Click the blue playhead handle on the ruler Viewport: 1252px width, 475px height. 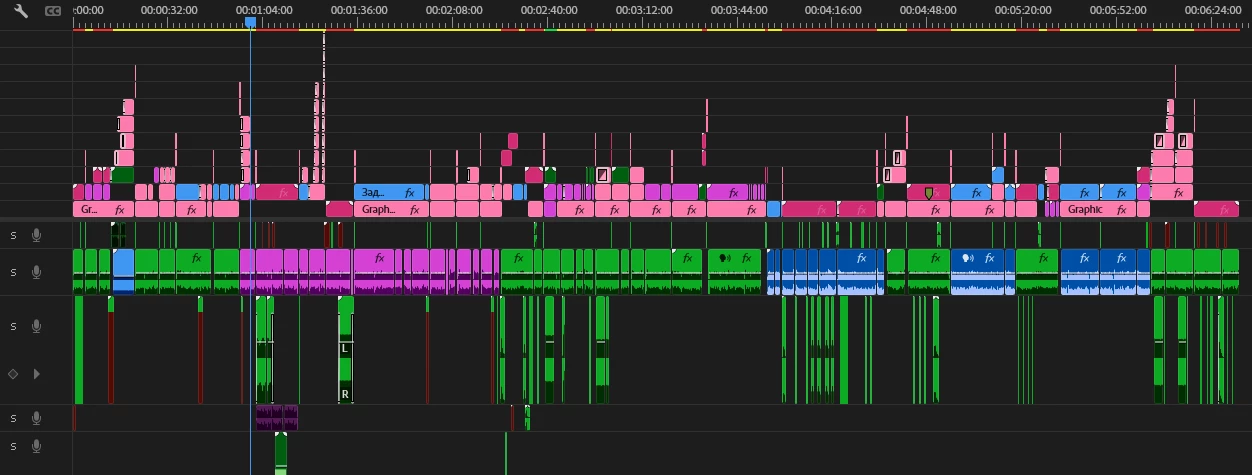250,22
